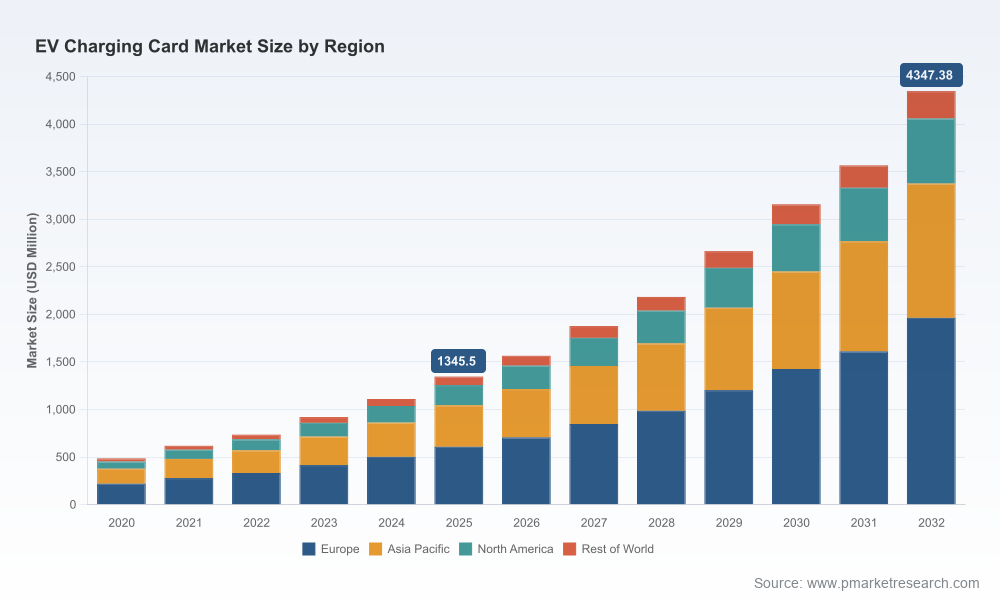
Task: Click the 4,000 y-axis value
Action: click(61, 124)
